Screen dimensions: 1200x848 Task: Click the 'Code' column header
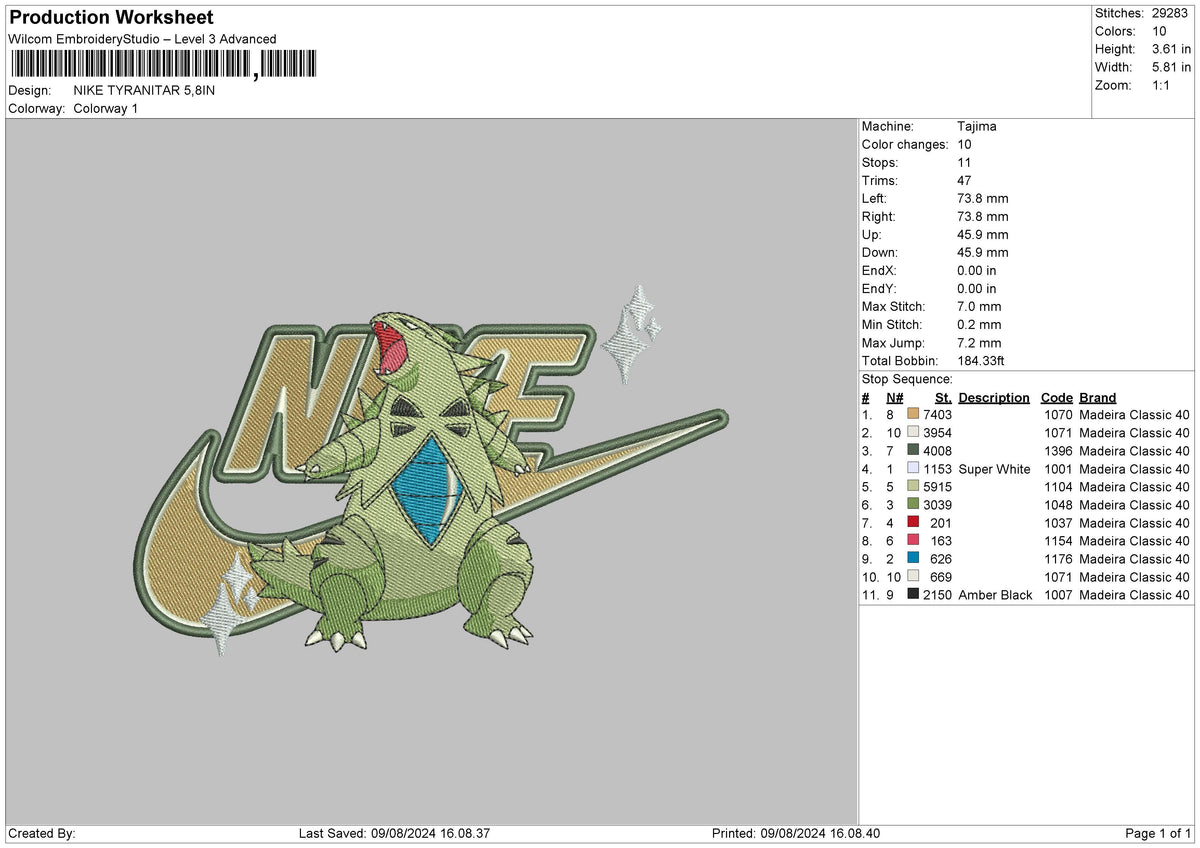(1056, 397)
